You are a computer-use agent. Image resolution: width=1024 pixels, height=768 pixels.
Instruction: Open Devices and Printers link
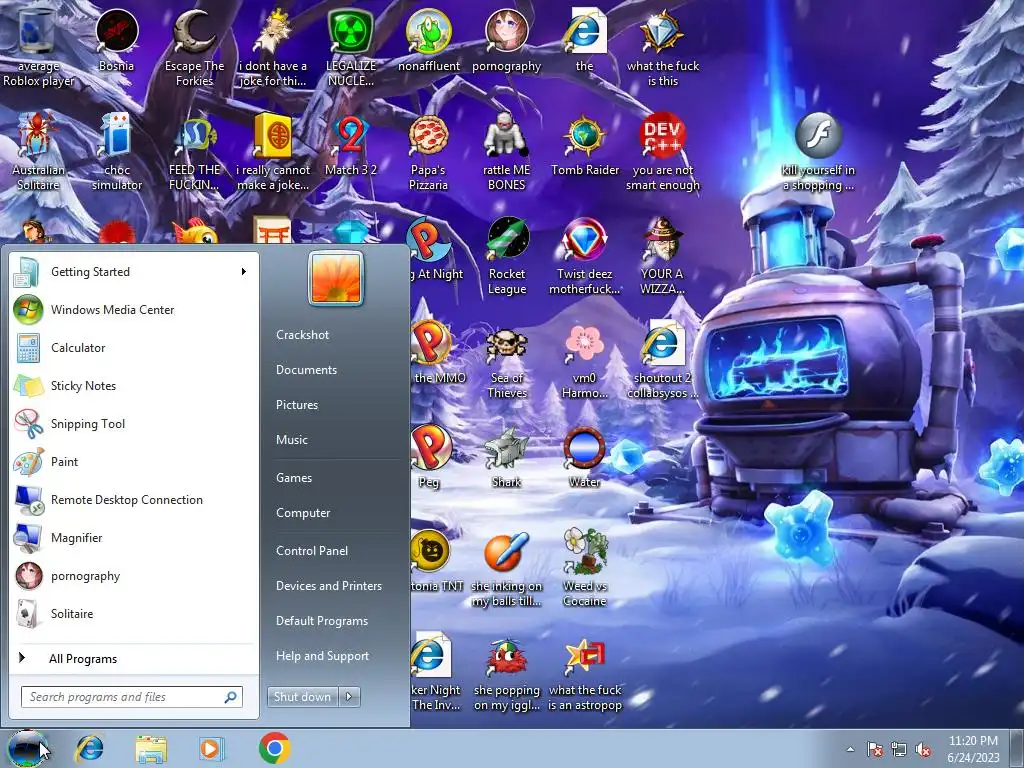coord(329,586)
